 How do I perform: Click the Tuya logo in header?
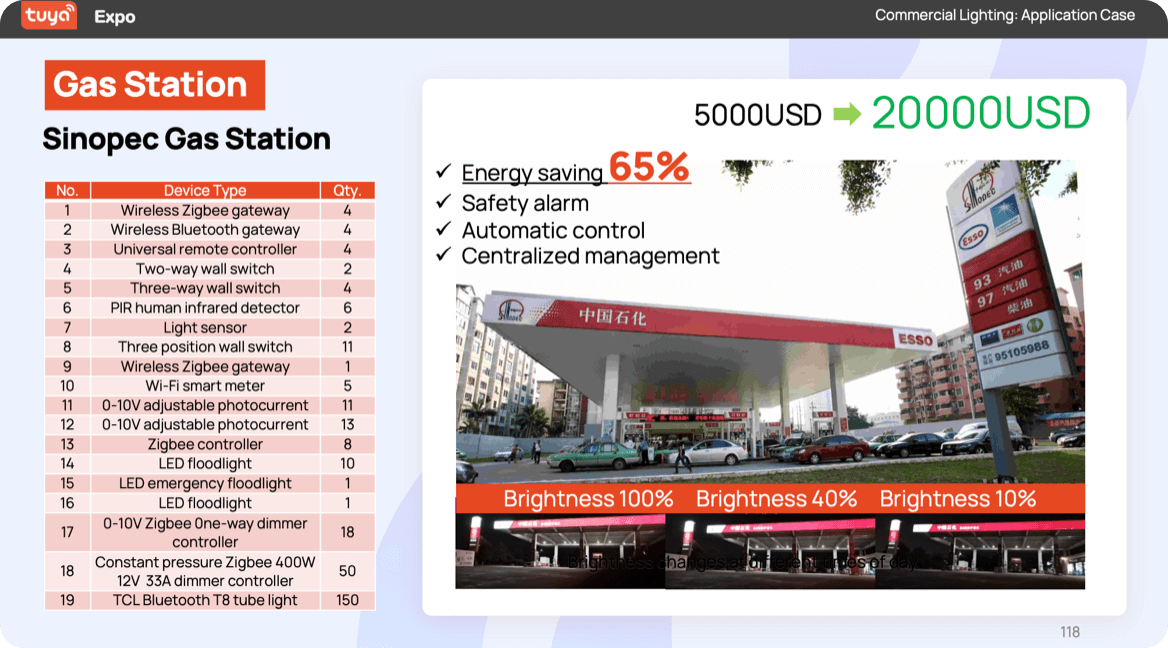coord(48,16)
